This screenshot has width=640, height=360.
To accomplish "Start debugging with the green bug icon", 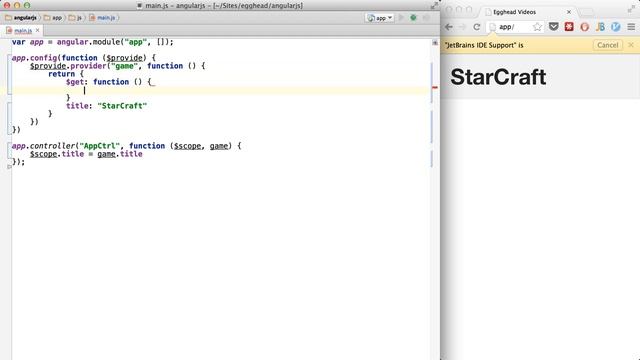I will coord(413,18).
